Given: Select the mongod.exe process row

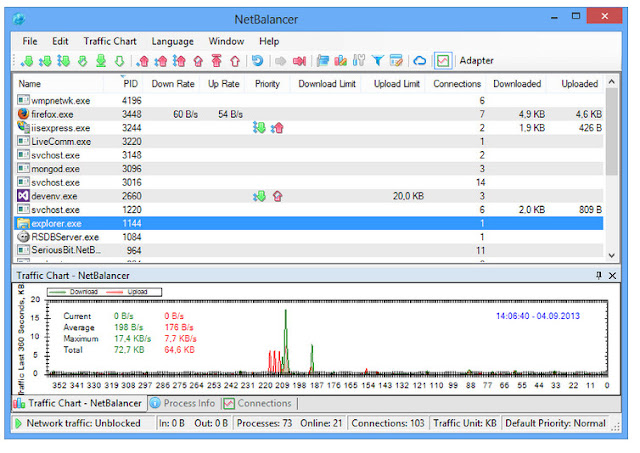Looking at the screenshot, I should point(309,169).
